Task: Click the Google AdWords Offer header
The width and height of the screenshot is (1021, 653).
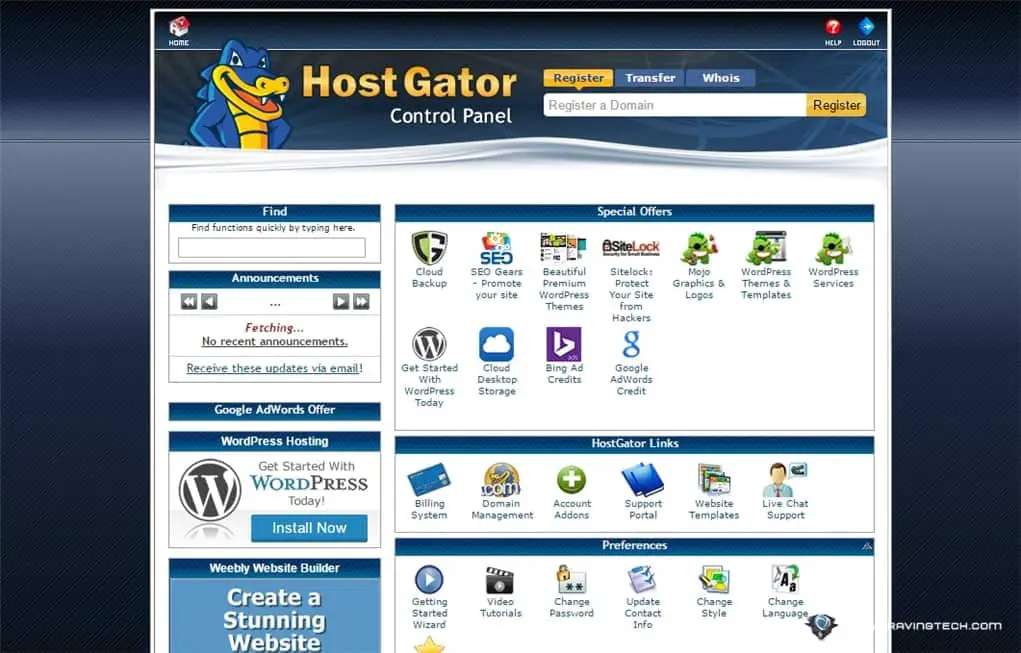Action: click(274, 410)
